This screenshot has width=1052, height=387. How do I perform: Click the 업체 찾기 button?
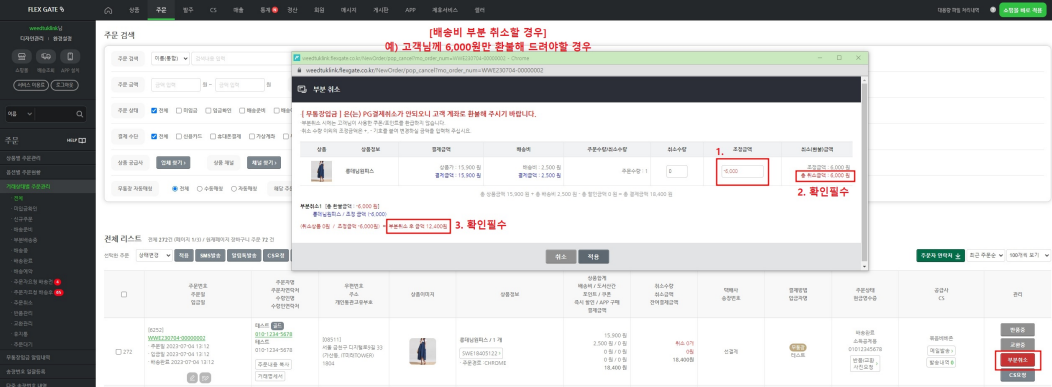pyautogui.click(x=172, y=162)
